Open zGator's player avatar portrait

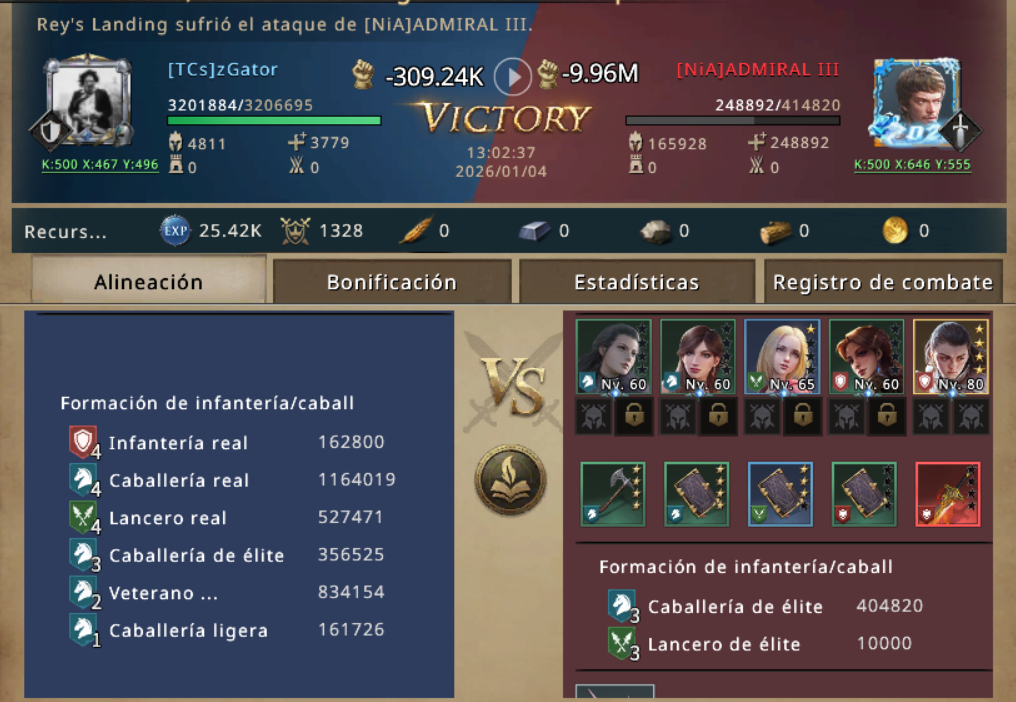89,101
